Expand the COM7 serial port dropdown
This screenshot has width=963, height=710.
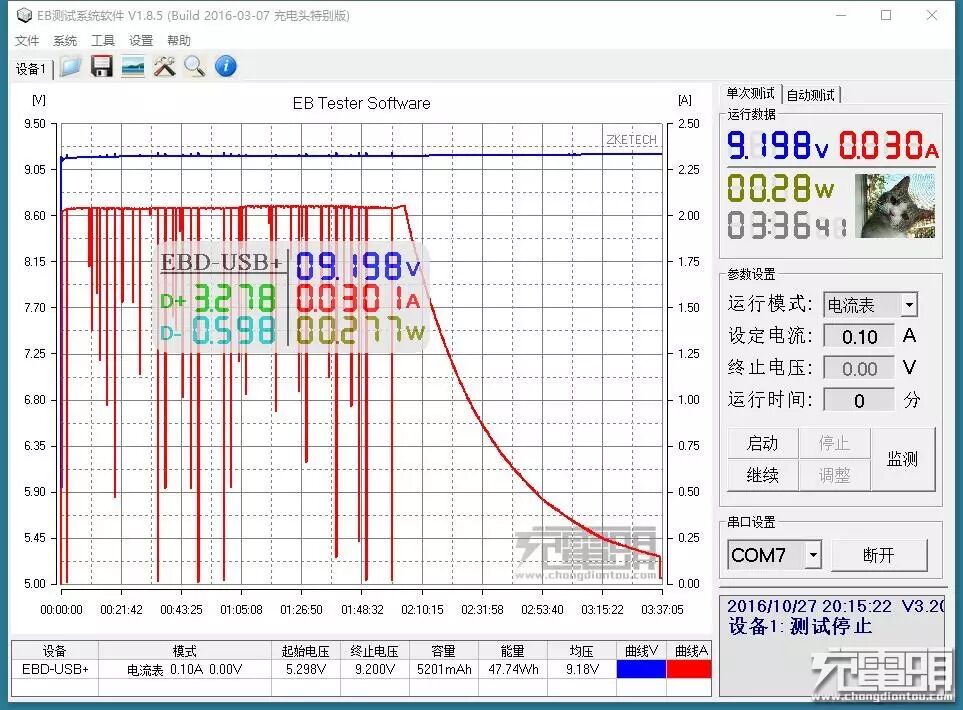813,555
